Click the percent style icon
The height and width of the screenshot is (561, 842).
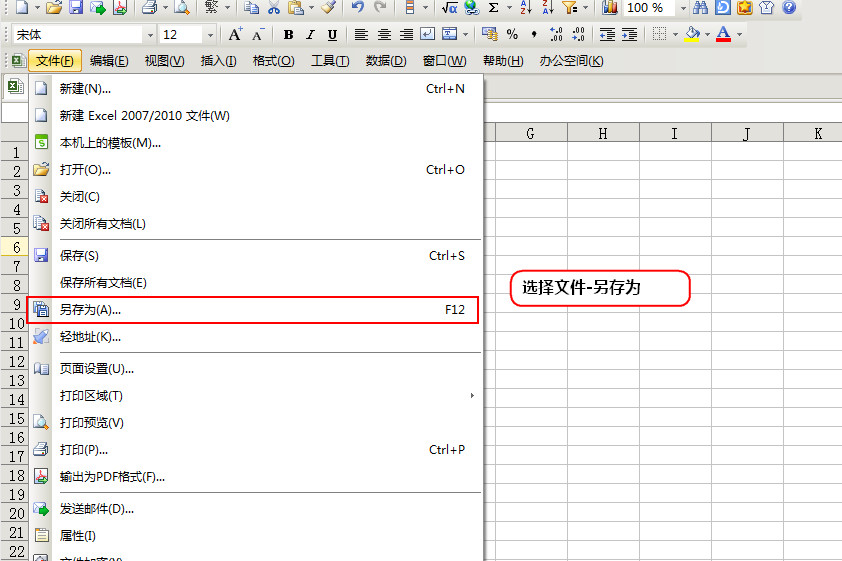512,35
